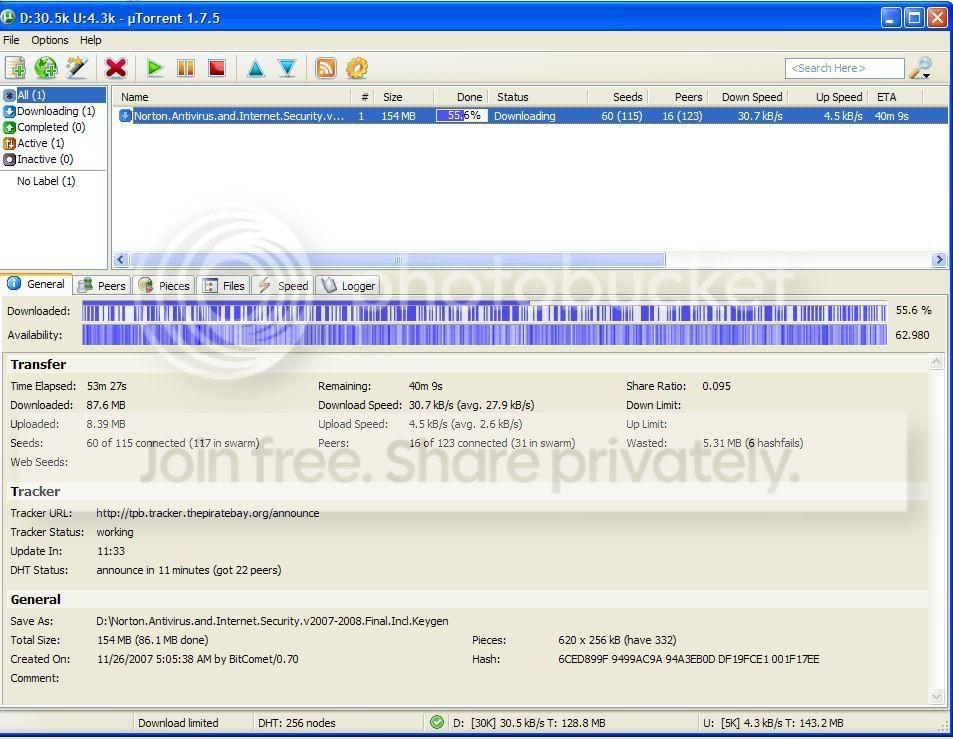Switch to the Files tab
This screenshot has width=953, height=739.
coord(223,286)
